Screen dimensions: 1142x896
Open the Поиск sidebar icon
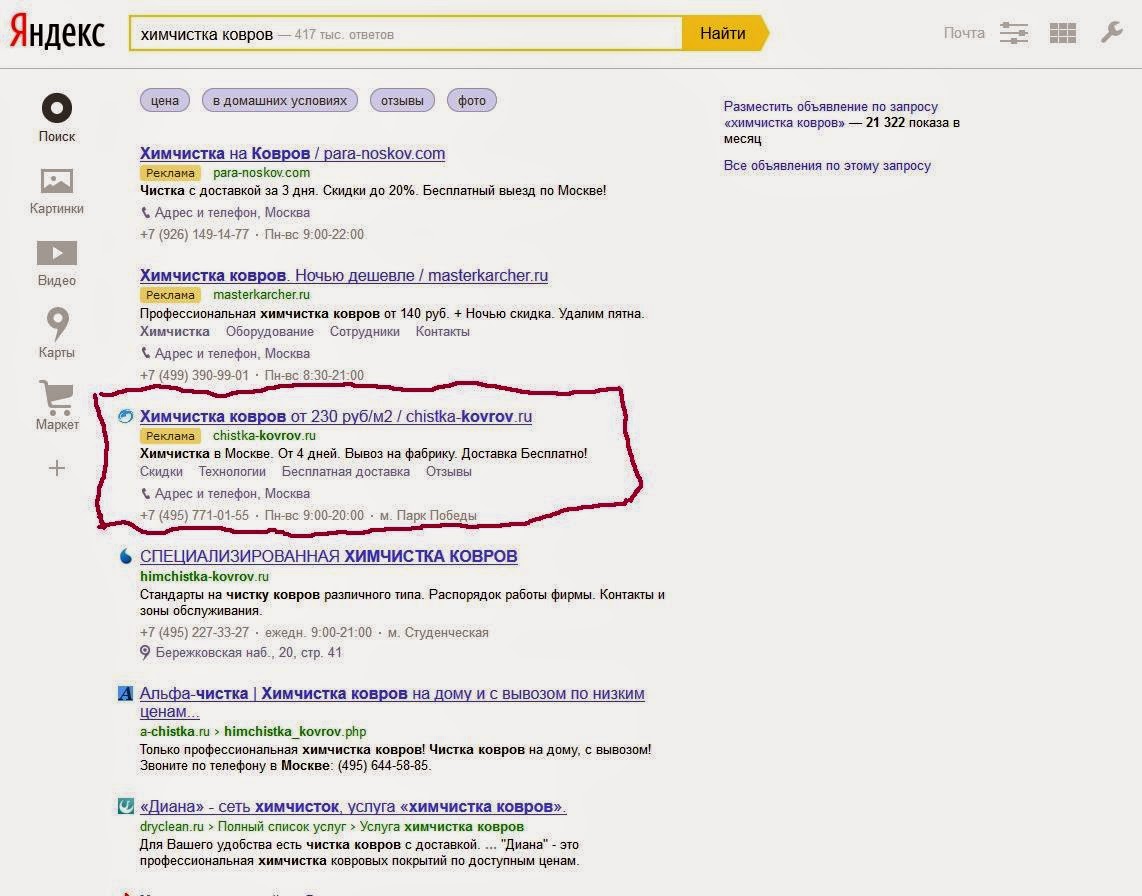(x=57, y=109)
